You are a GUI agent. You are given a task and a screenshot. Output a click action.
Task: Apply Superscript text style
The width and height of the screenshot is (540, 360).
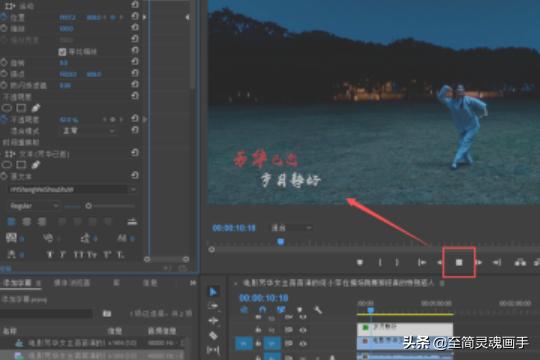pos(107,255)
